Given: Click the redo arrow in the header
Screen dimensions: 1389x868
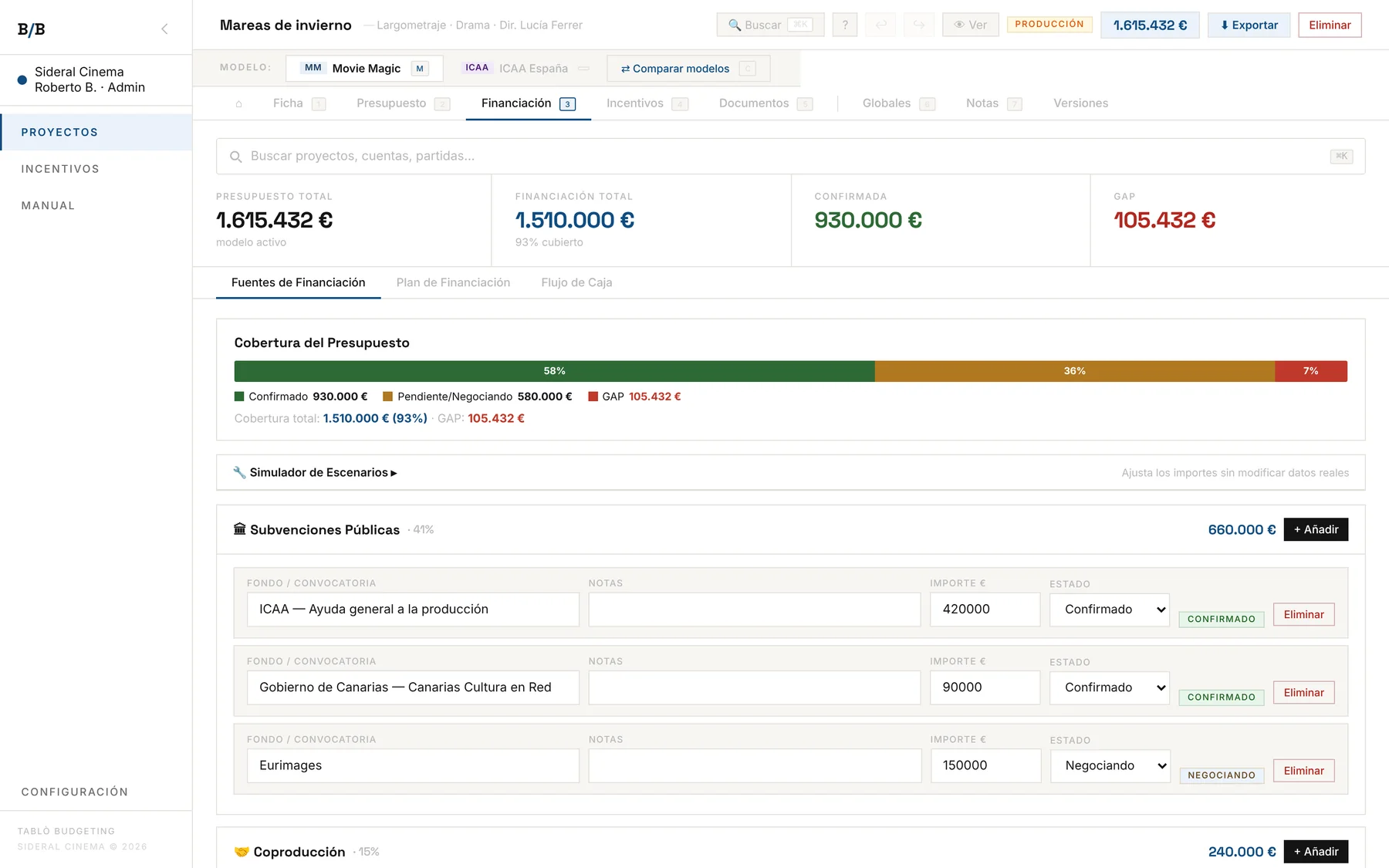Looking at the screenshot, I should [919, 25].
